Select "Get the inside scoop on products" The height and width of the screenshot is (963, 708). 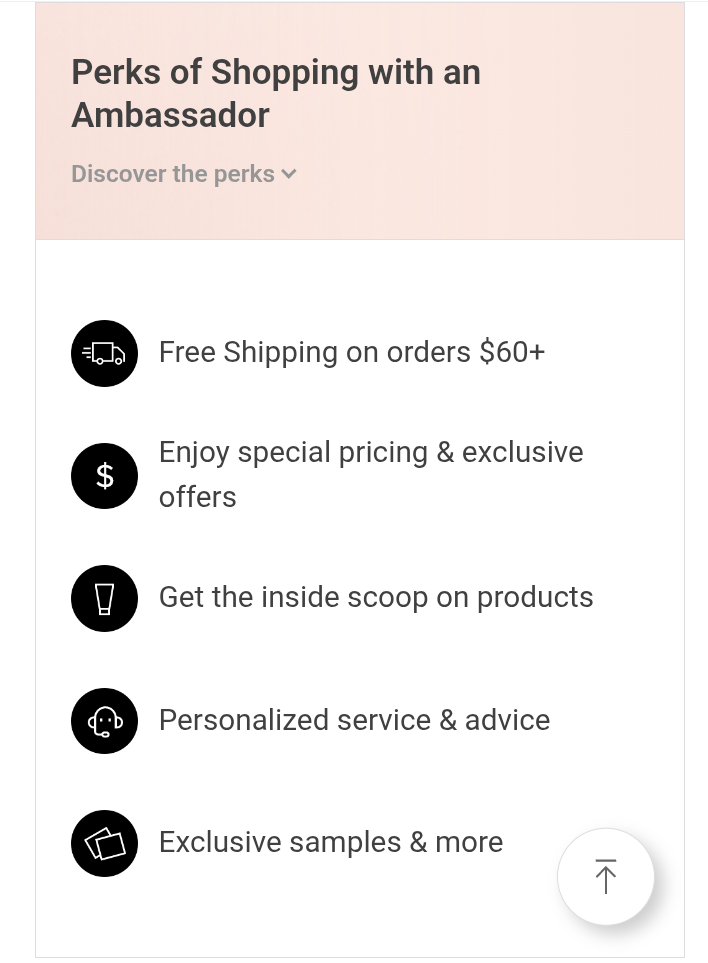376,597
